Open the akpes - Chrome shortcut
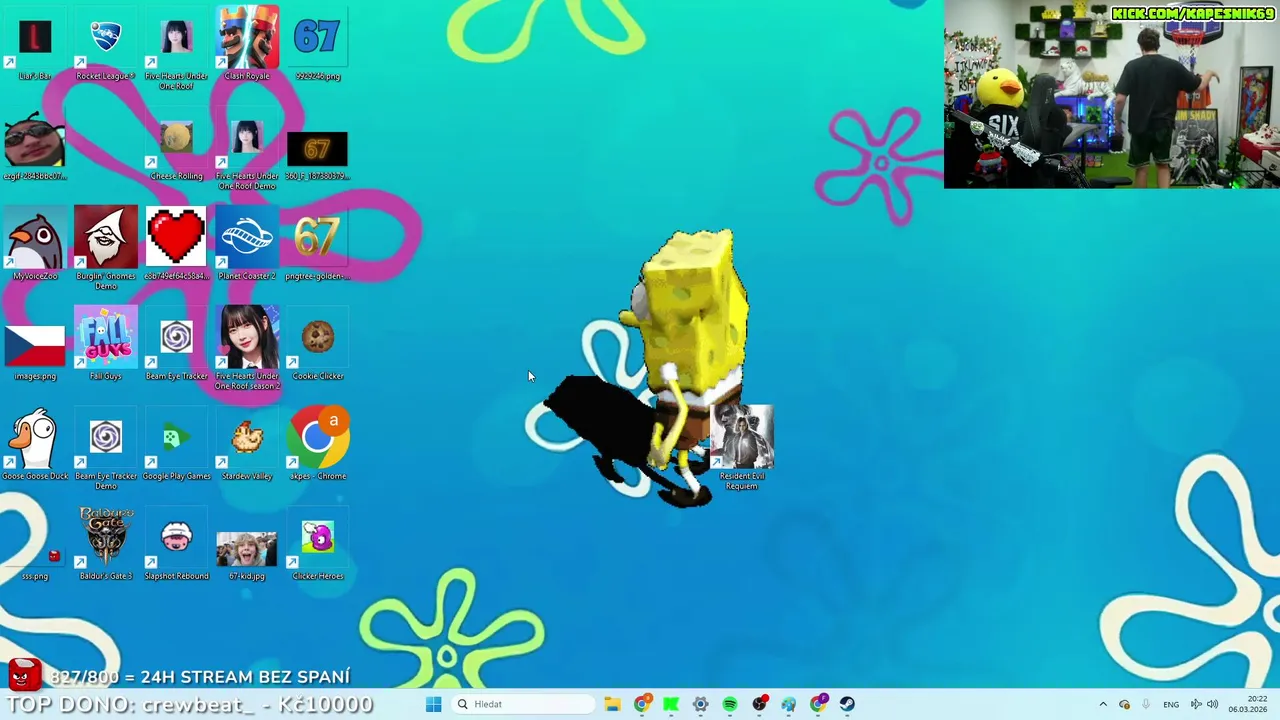Screen dimensions: 1280x720 point(318,445)
